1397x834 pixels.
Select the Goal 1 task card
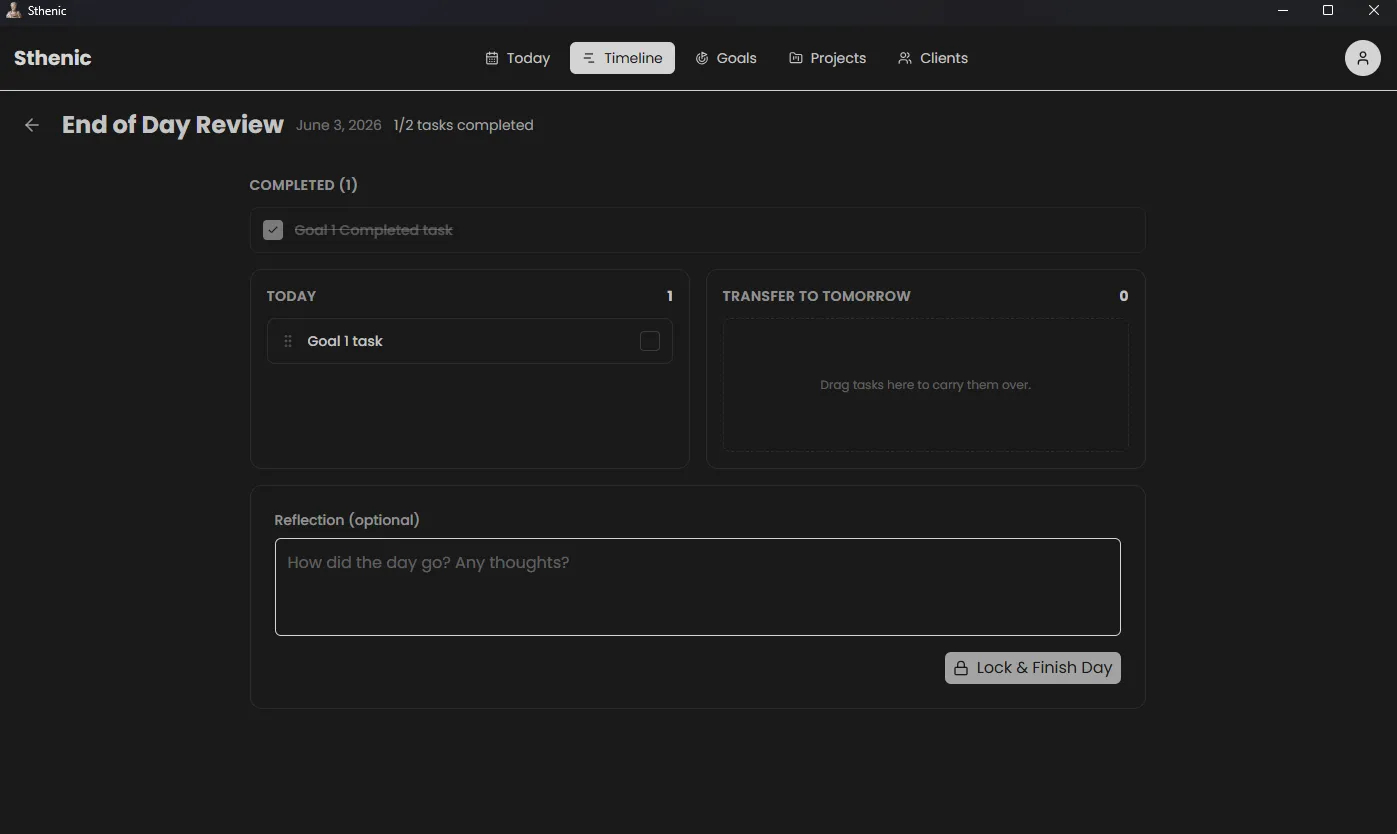470,341
